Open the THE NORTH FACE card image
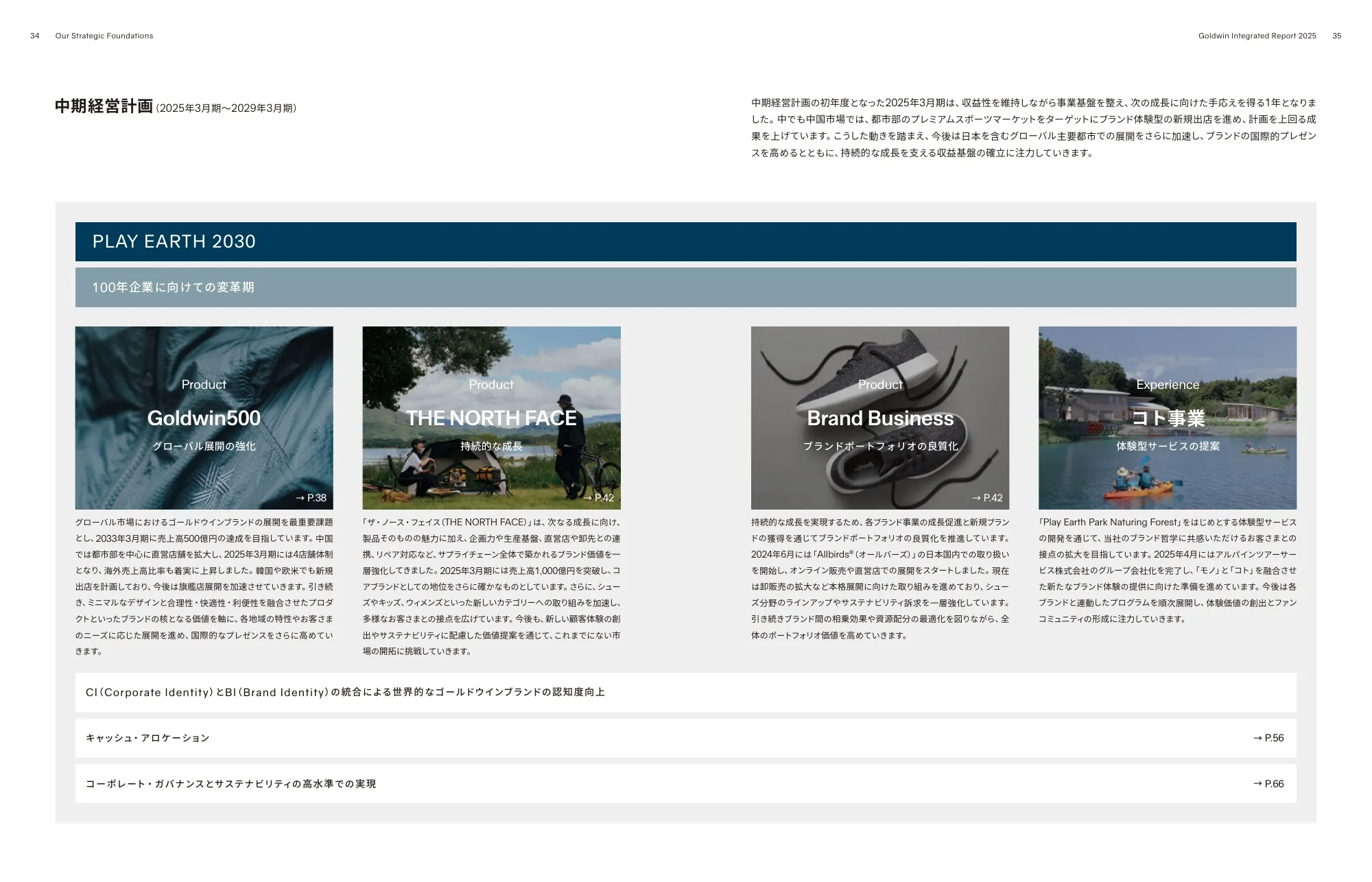 [x=491, y=418]
